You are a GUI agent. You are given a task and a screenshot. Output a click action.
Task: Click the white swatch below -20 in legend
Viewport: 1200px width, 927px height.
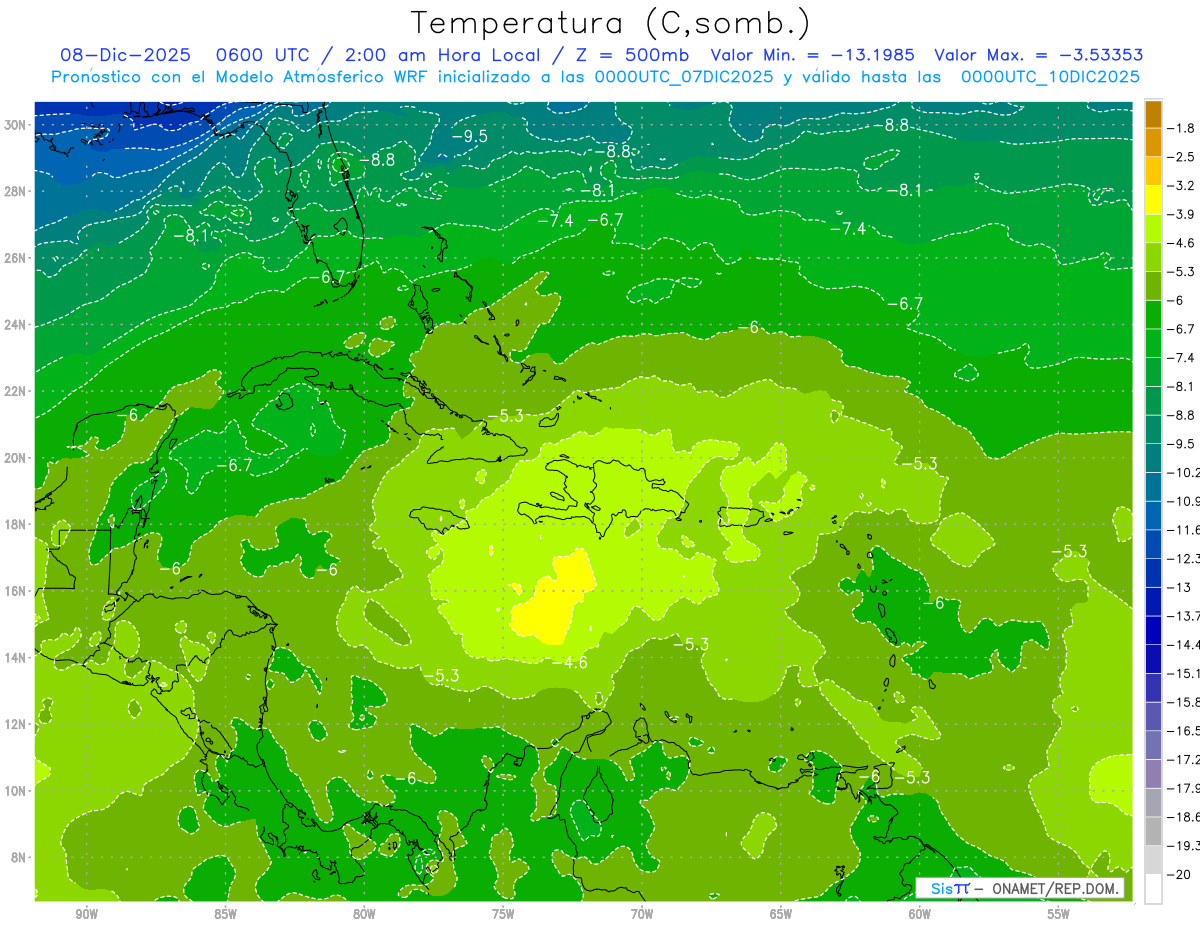coord(1153,888)
